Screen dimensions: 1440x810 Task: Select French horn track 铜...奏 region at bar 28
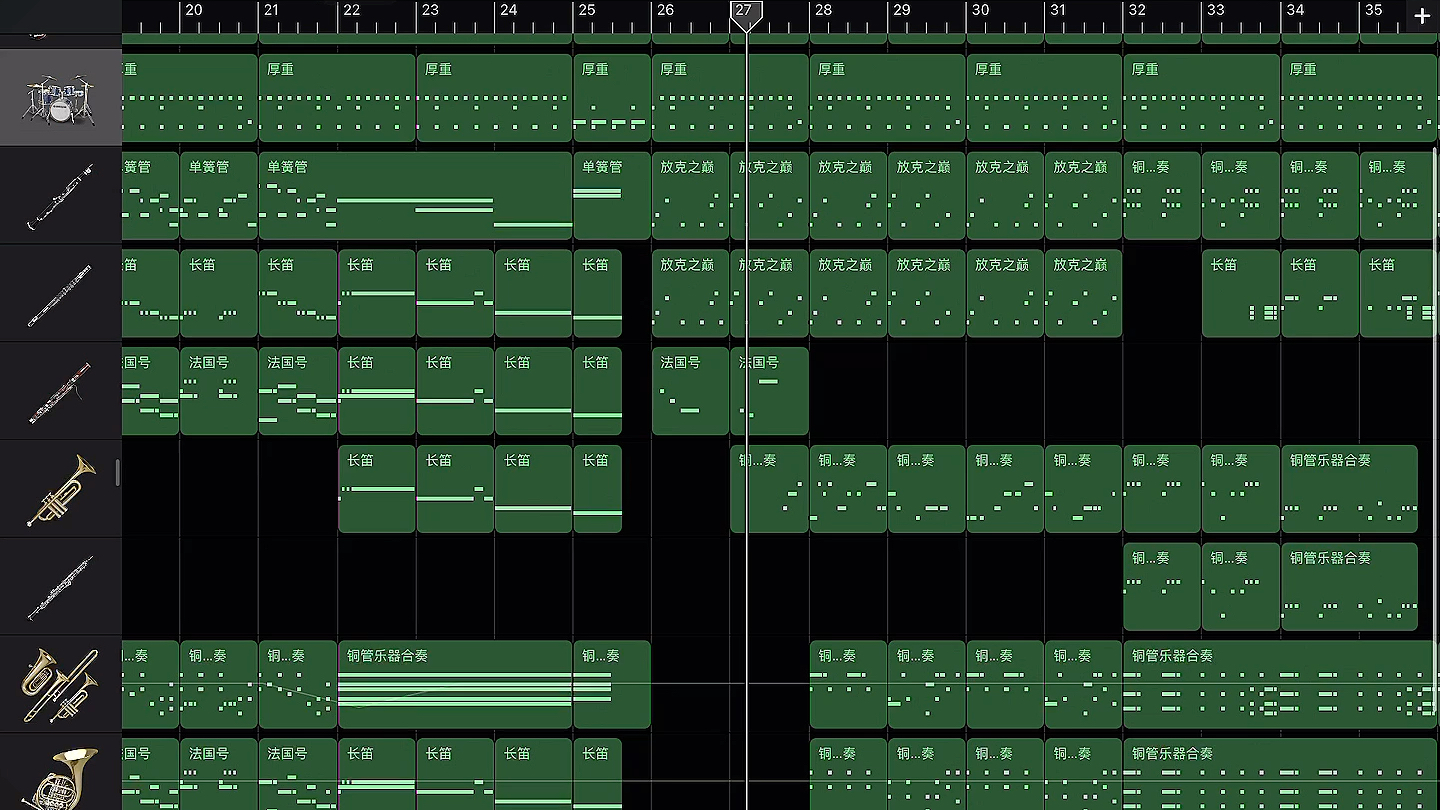[x=848, y=774]
